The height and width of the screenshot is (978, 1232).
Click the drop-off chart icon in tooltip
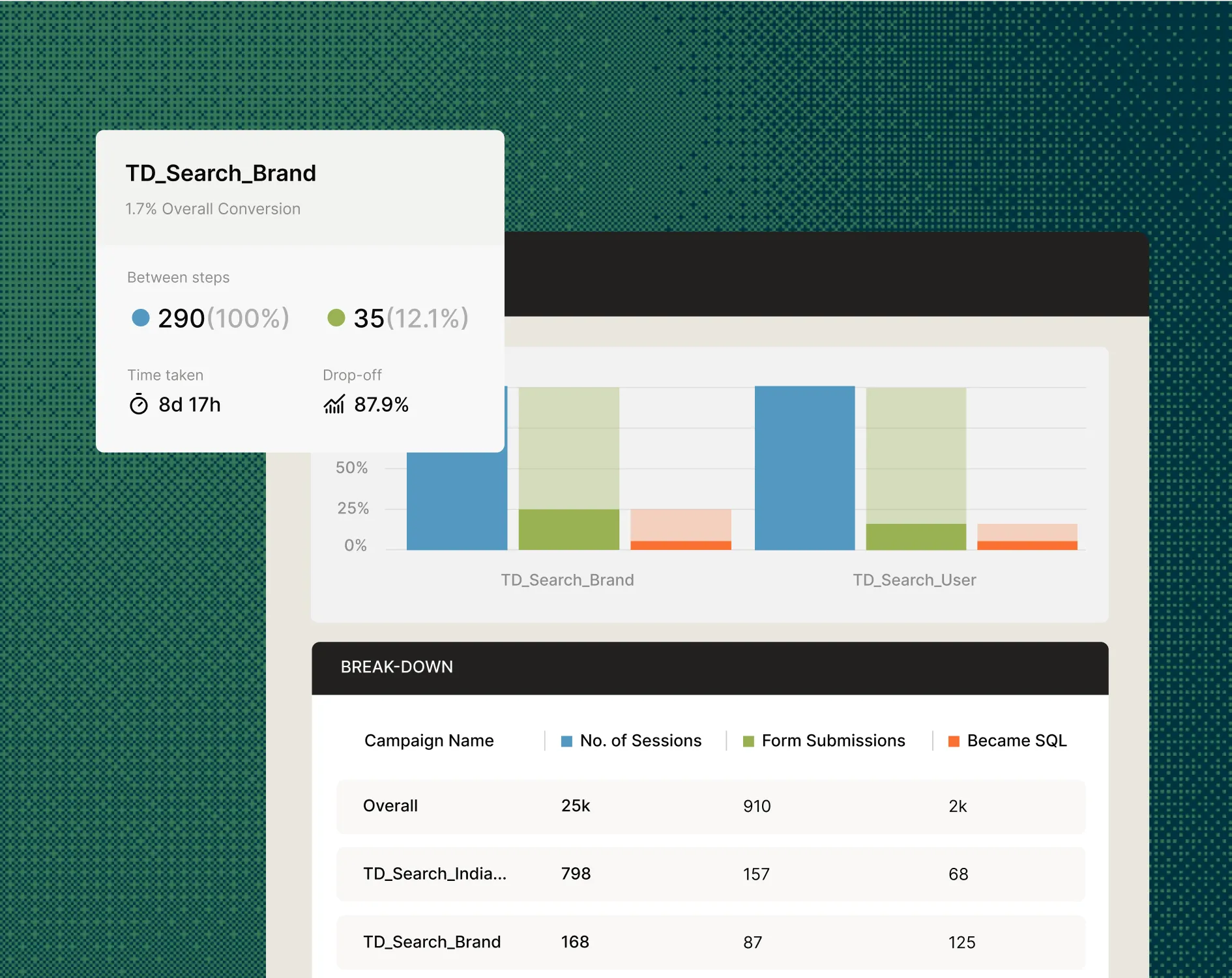tap(334, 405)
